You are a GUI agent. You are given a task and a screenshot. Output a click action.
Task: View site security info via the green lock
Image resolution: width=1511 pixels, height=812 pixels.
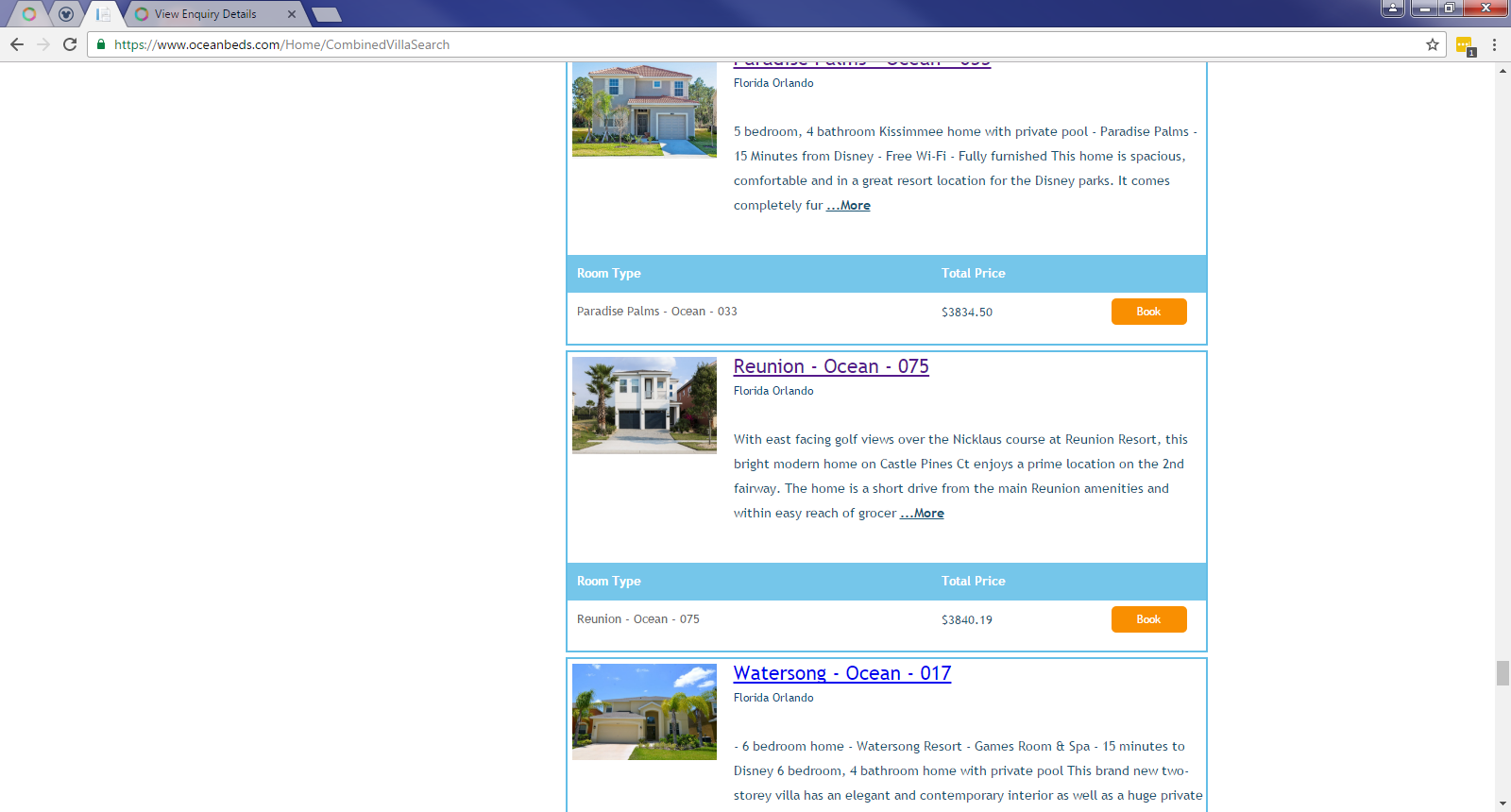pyautogui.click(x=101, y=44)
